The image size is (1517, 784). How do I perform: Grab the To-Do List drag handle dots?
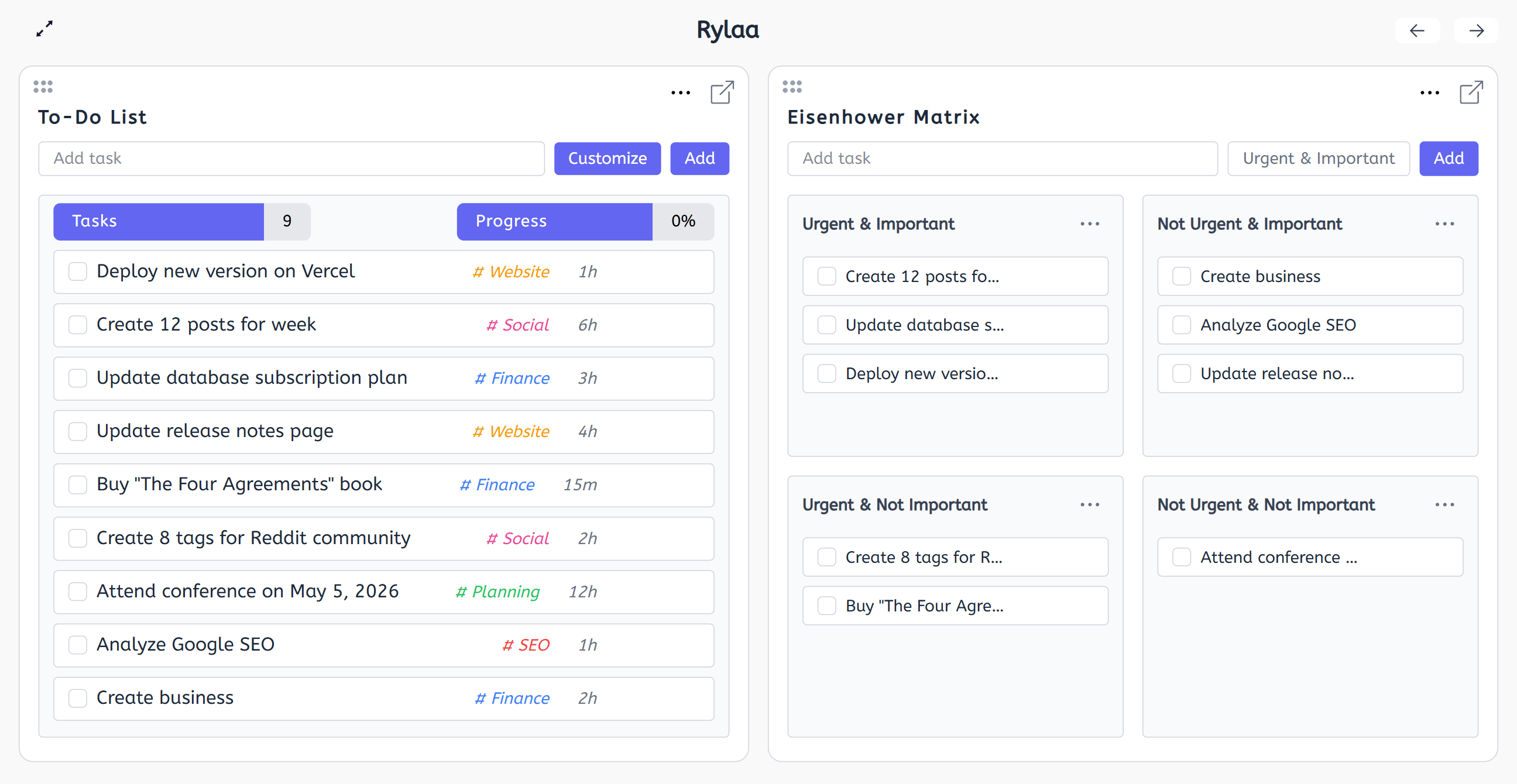[x=43, y=87]
